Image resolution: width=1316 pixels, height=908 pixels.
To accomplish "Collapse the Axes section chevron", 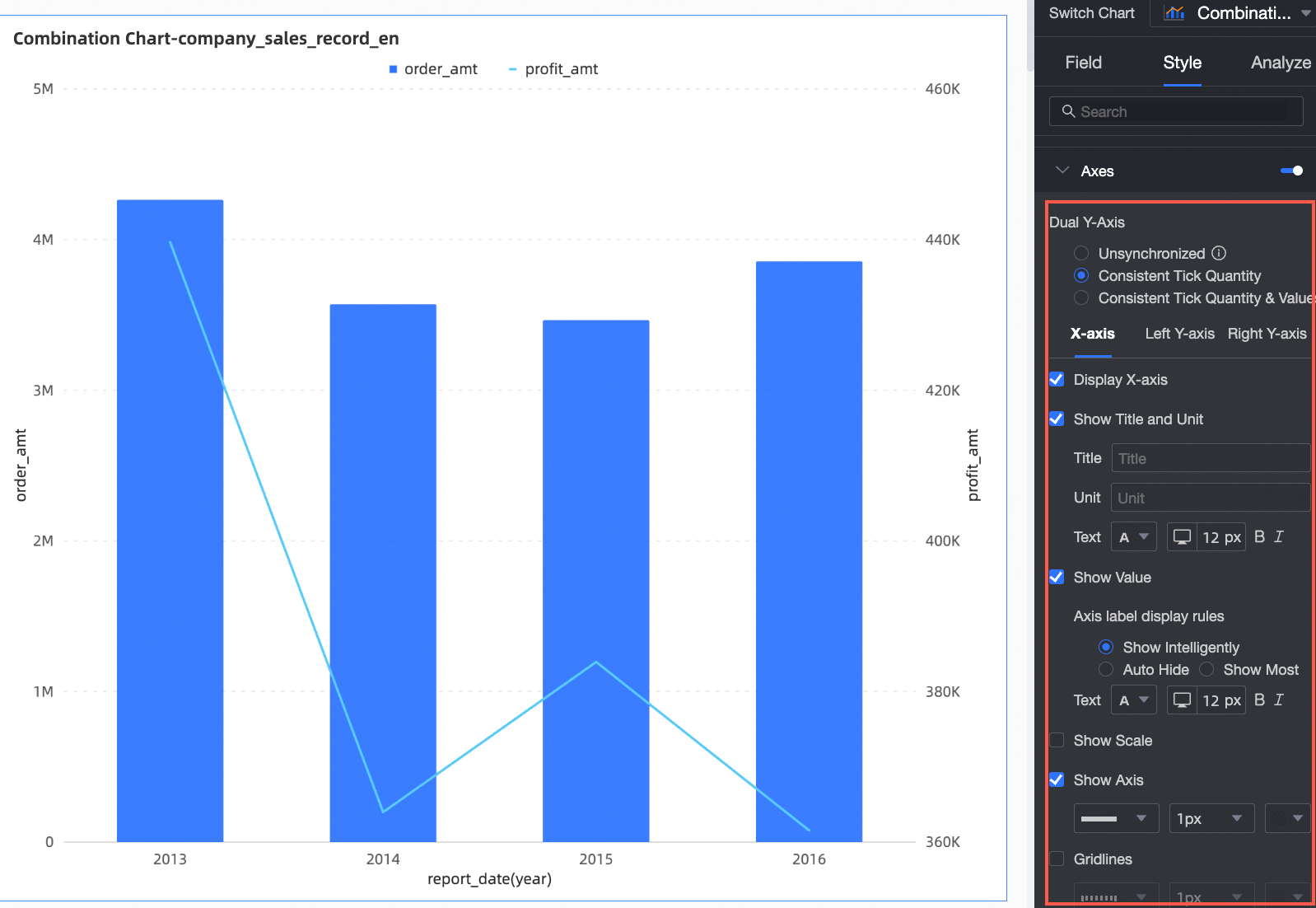I will (1062, 171).
